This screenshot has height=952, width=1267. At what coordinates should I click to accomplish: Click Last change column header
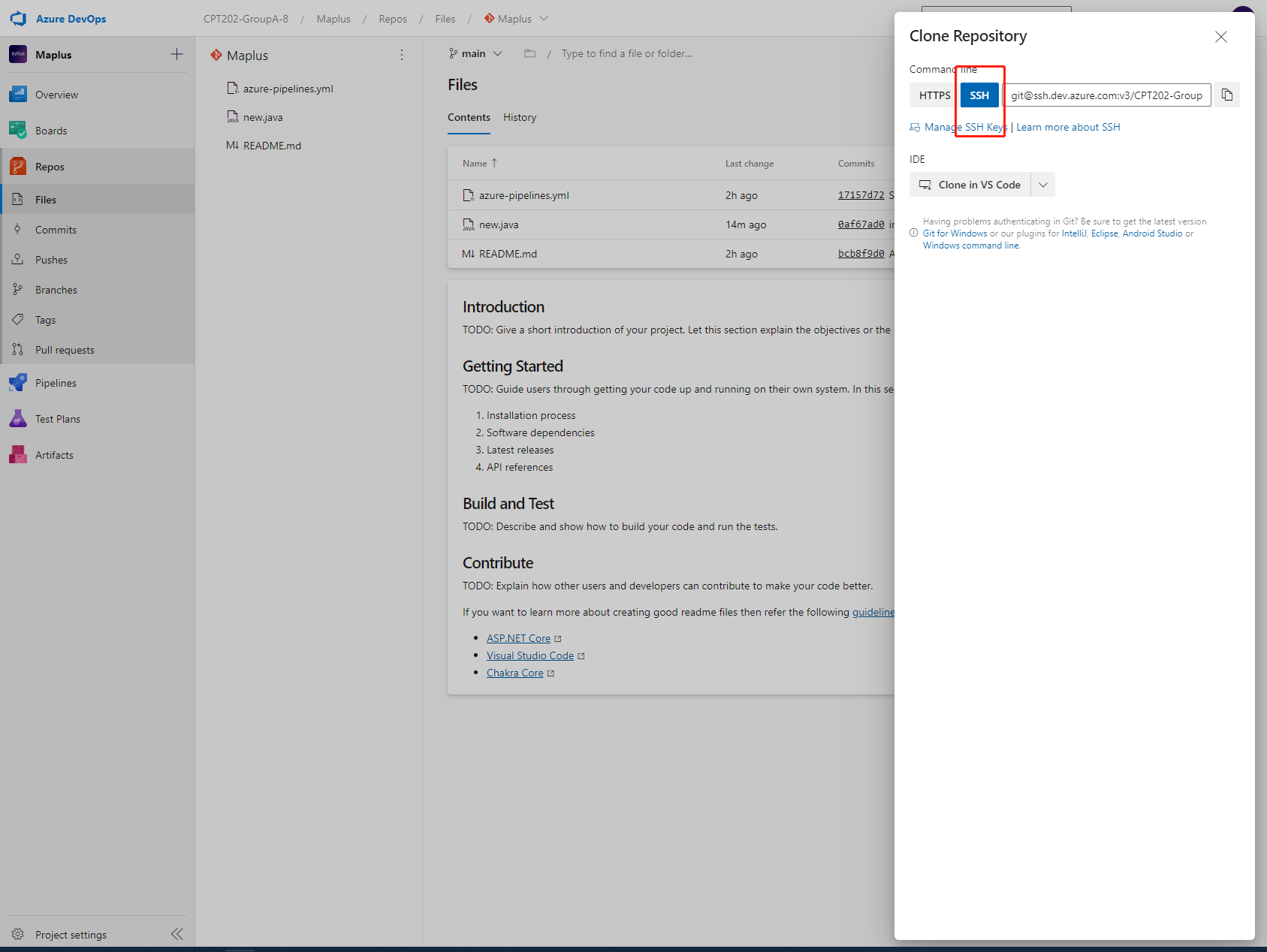point(749,164)
